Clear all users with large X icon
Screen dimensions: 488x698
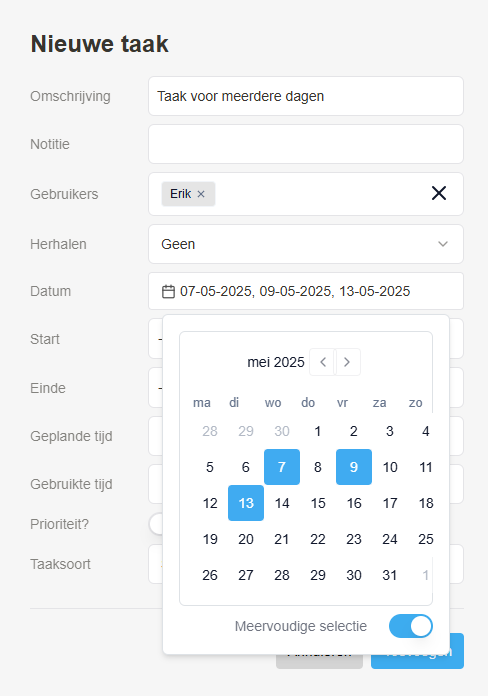[x=439, y=193]
